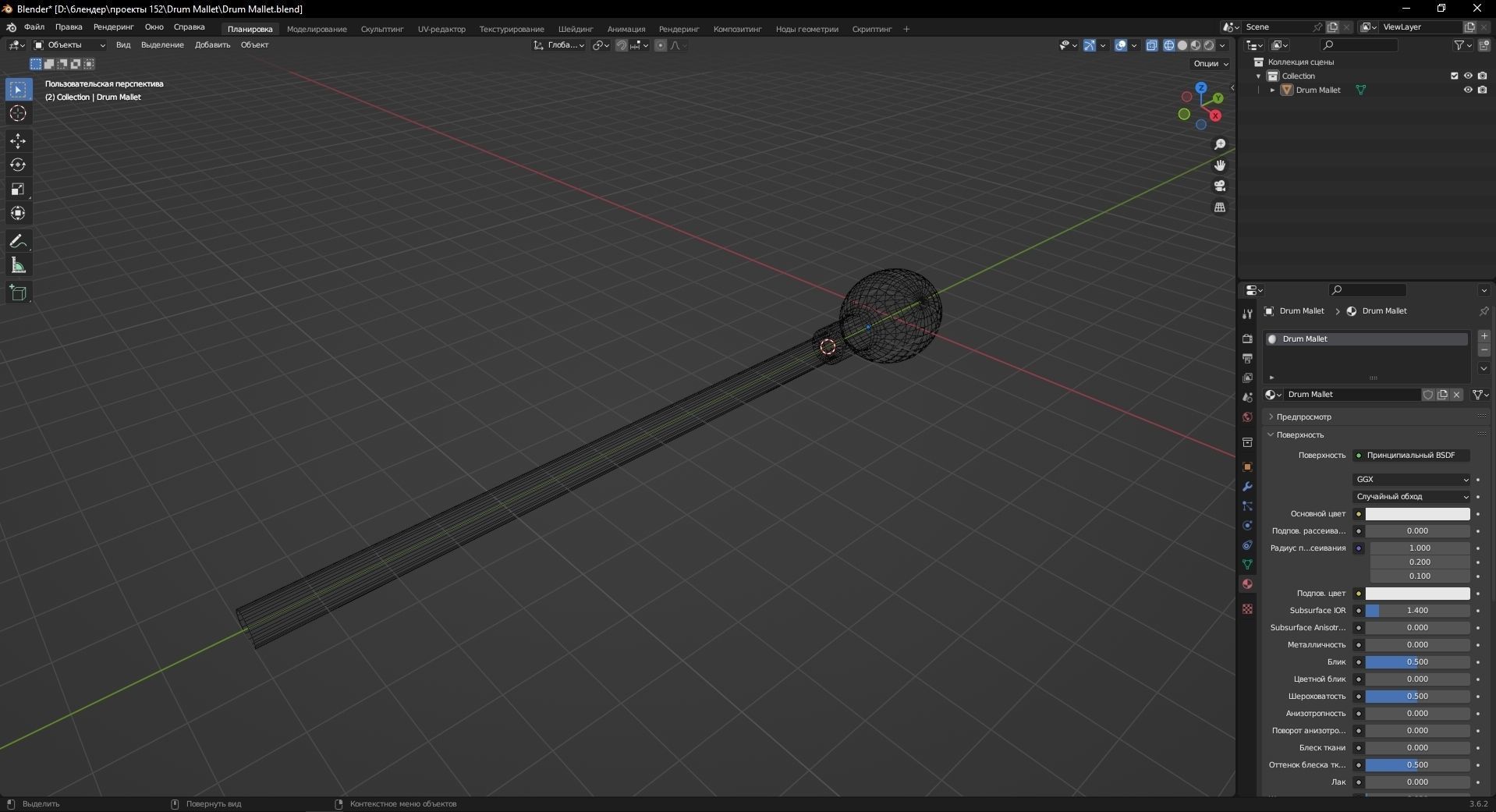Switch to Rendered shading mode

1209,45
